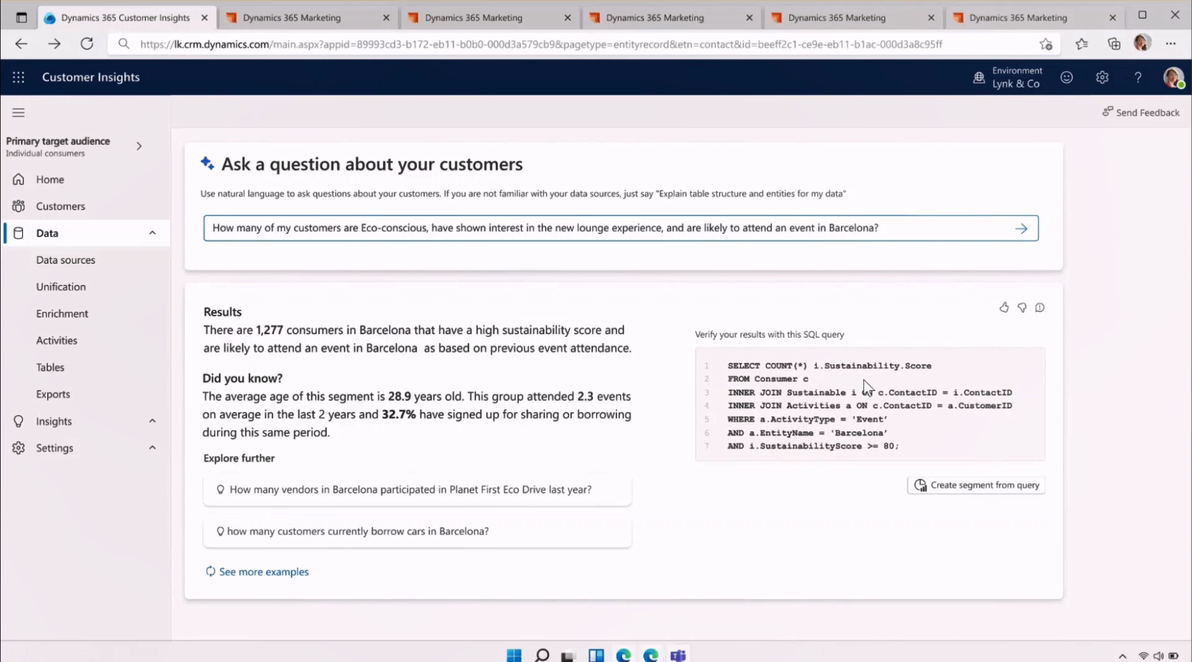Open browser tab actions menu icon
1192x662 pixels.
(x=21, y=17)
